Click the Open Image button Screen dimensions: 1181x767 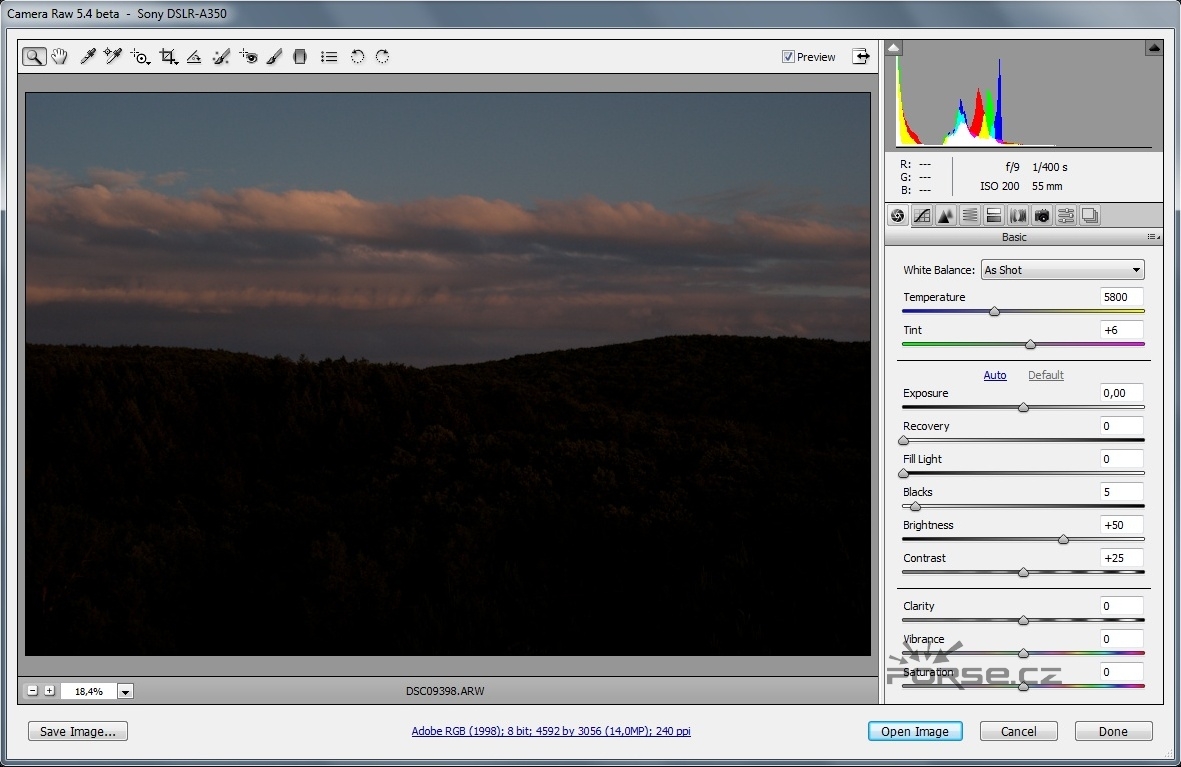pyautogui.click(x=915, y=731)
